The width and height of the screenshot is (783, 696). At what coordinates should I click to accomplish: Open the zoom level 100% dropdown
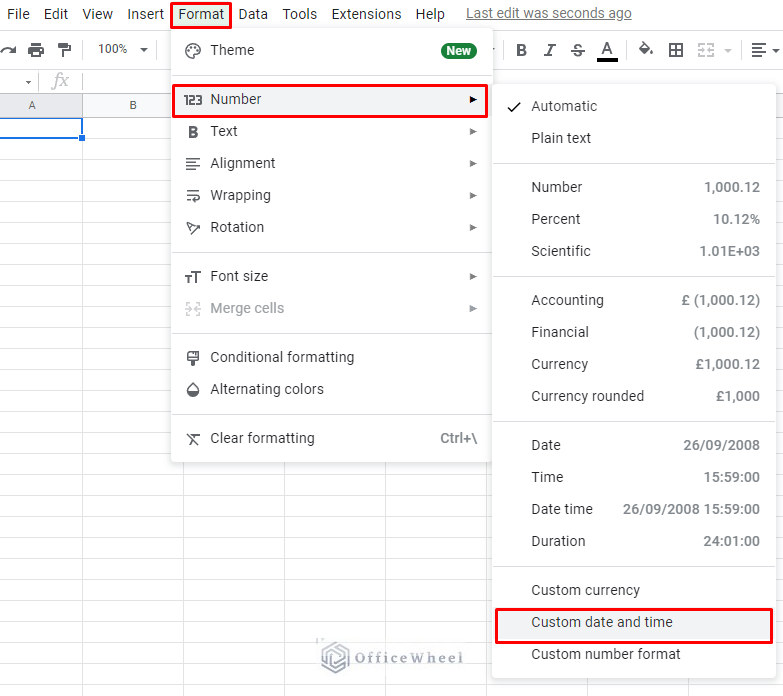click(122, 50)
